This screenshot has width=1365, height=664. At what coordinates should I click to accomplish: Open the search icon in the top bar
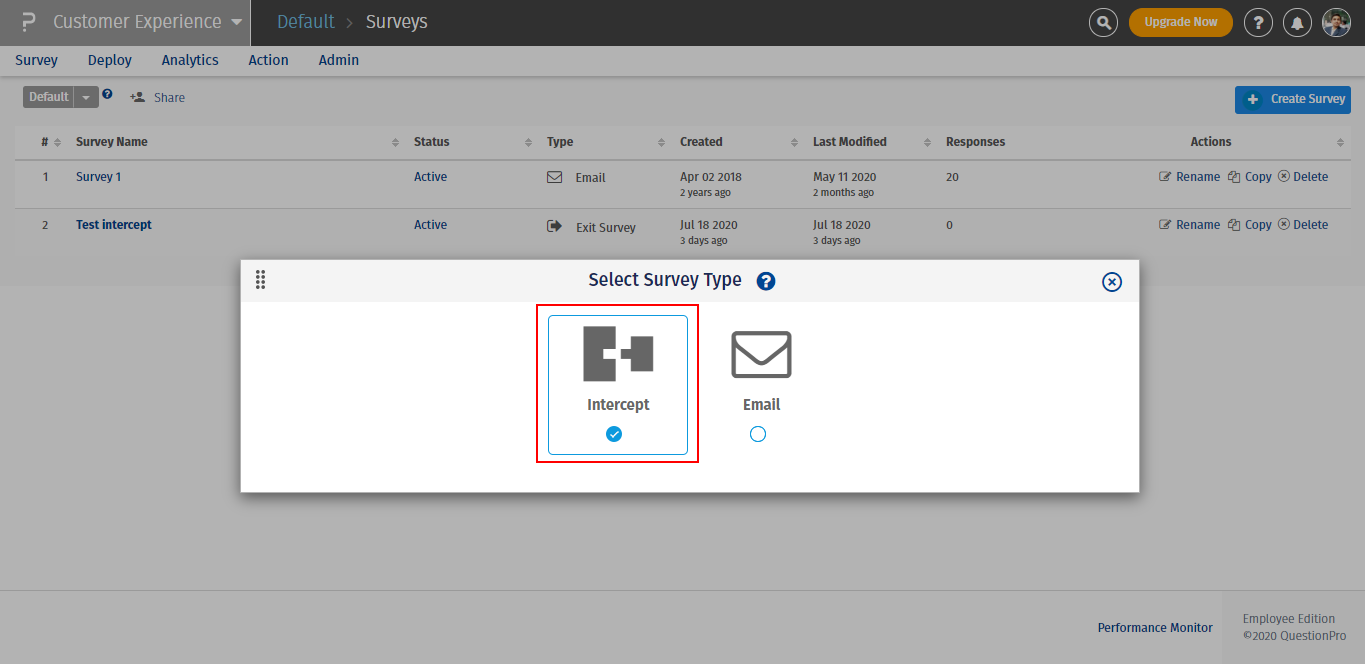coord(1103,21)
